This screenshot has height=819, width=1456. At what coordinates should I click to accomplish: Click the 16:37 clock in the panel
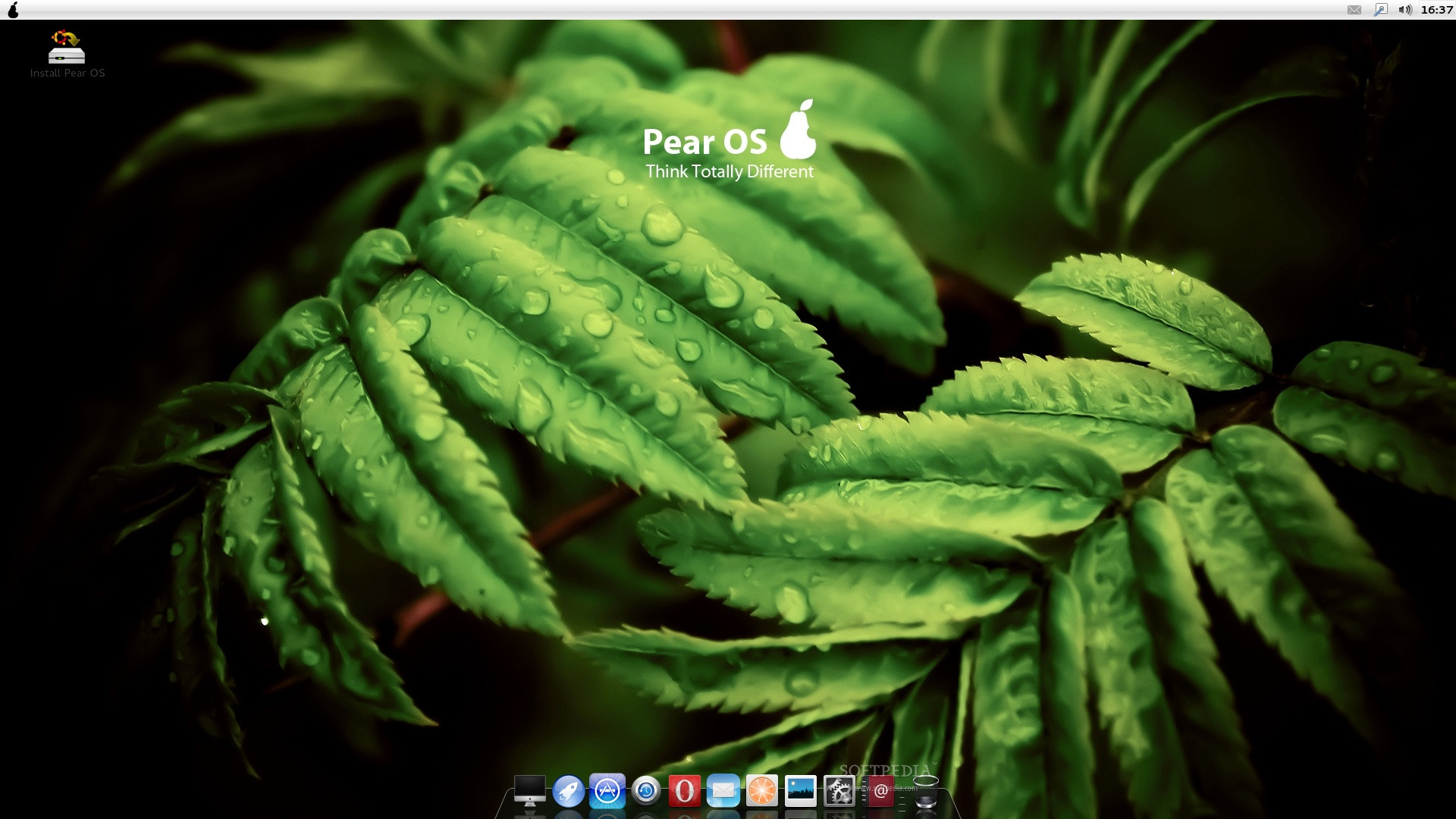tap(1437, 10)
